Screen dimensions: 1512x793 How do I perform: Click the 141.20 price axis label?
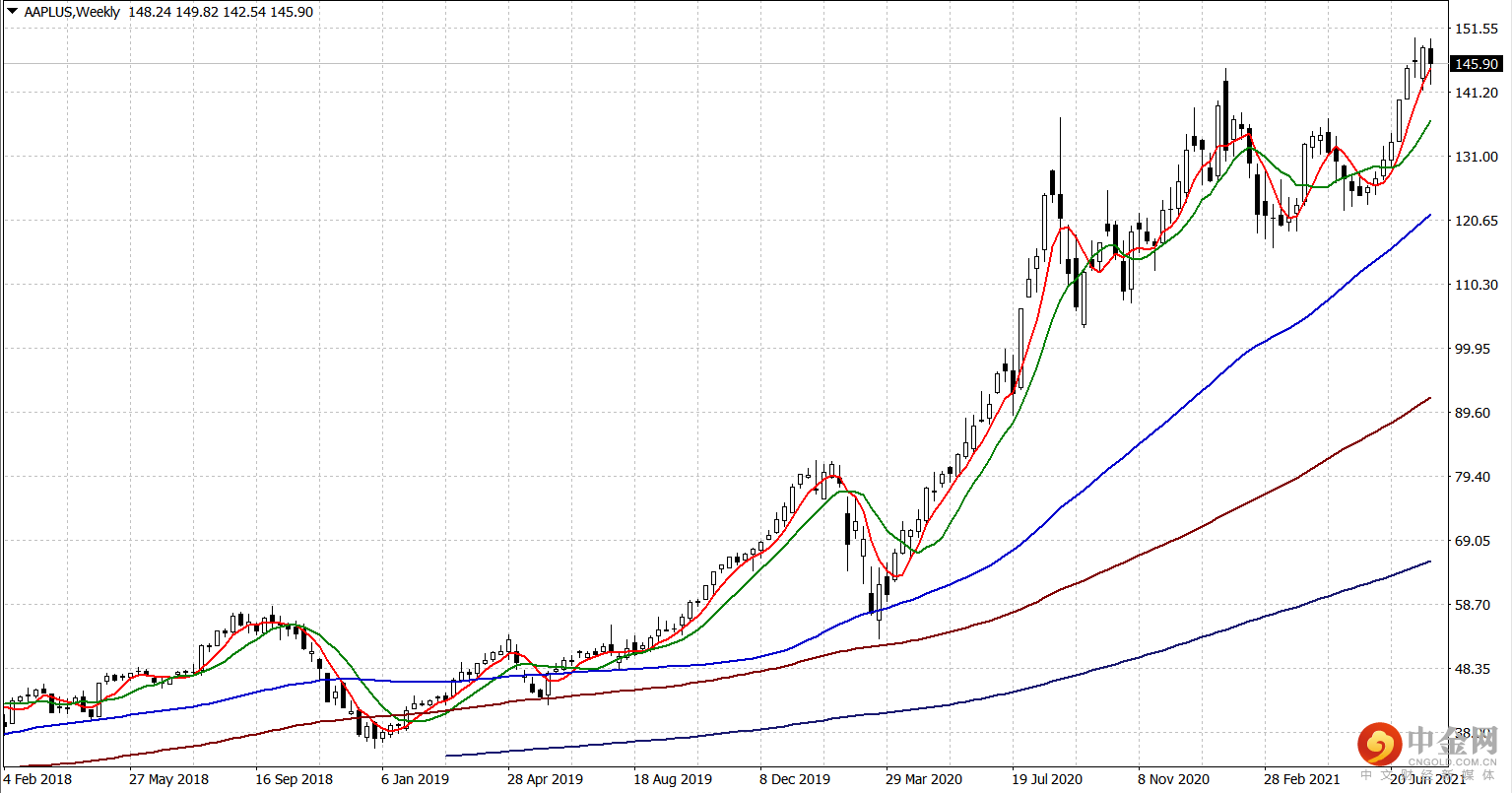pyautogui.click(x=1477, y=93)
